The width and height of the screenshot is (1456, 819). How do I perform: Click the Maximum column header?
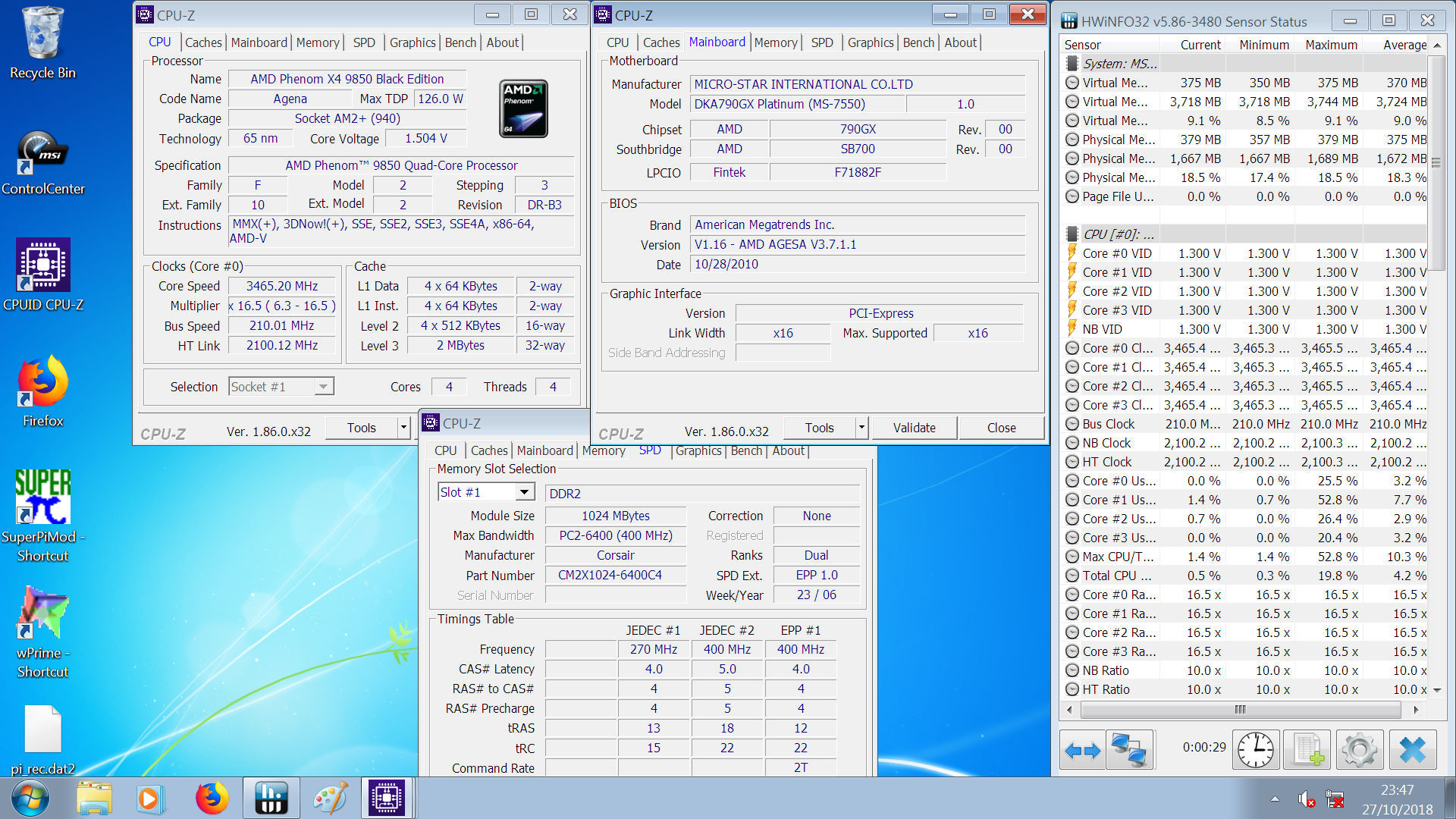coord(1331,45)
